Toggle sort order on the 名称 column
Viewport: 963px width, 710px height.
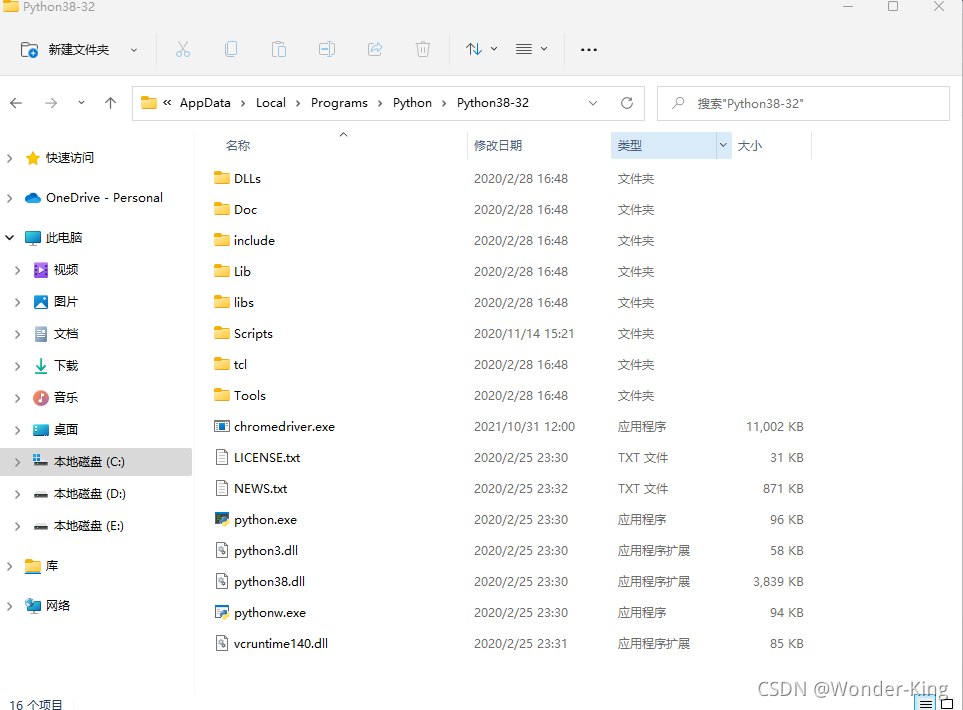(238, 145)
